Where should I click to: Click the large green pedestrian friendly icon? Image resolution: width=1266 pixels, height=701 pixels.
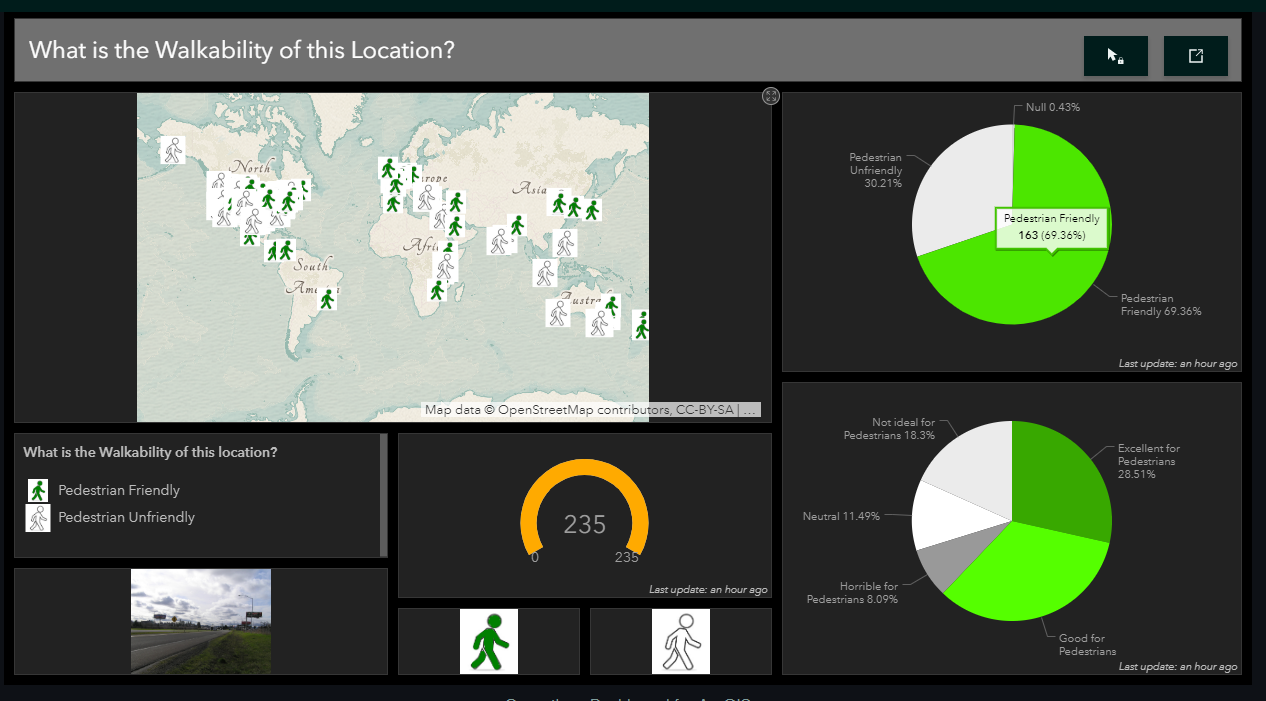pyautogui.click(x=489, y=642)
